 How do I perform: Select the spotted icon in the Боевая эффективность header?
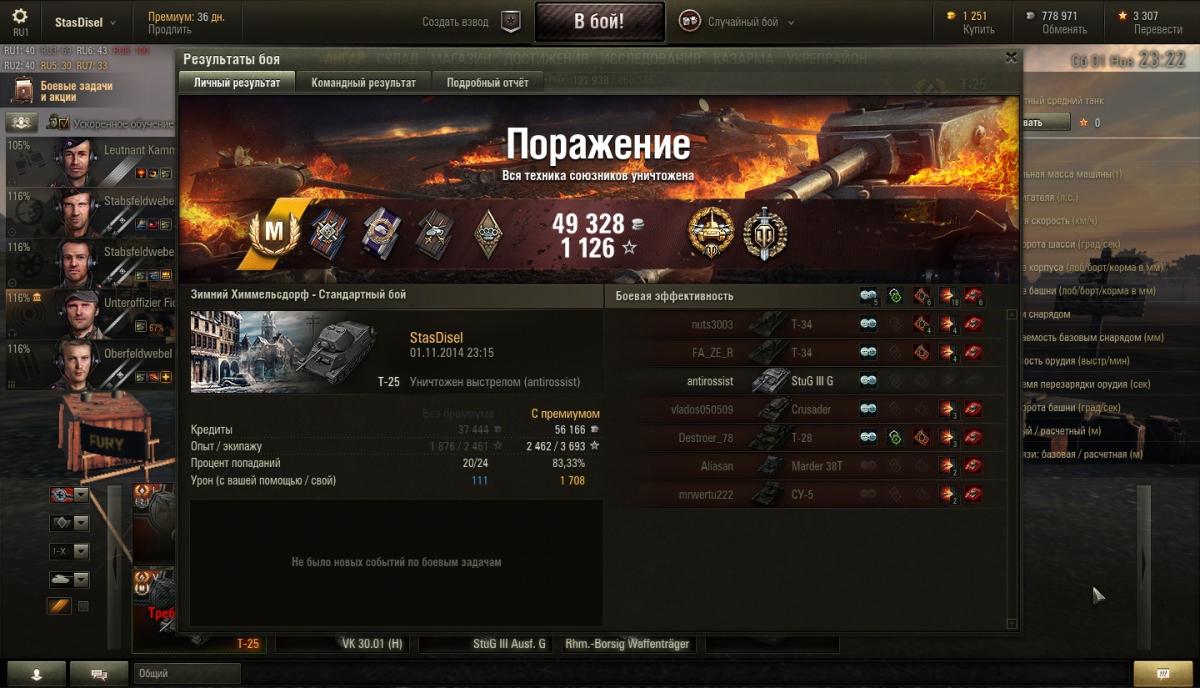(869, 296)
